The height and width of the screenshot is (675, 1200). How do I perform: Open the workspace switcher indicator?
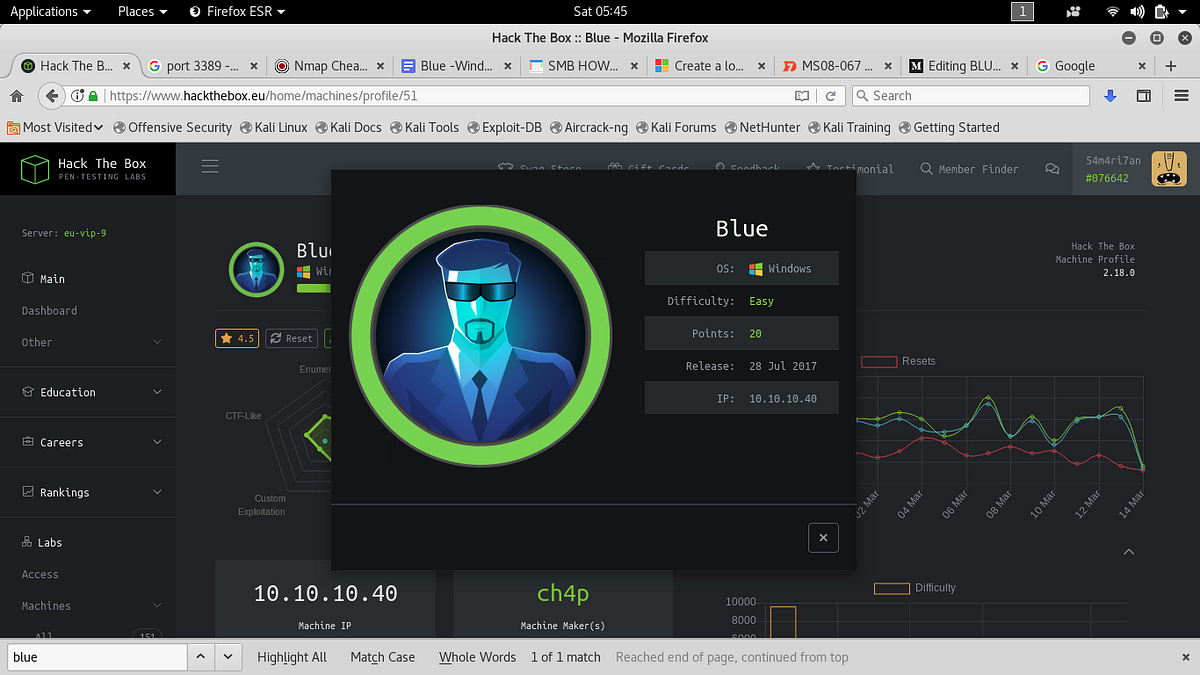1023,11
